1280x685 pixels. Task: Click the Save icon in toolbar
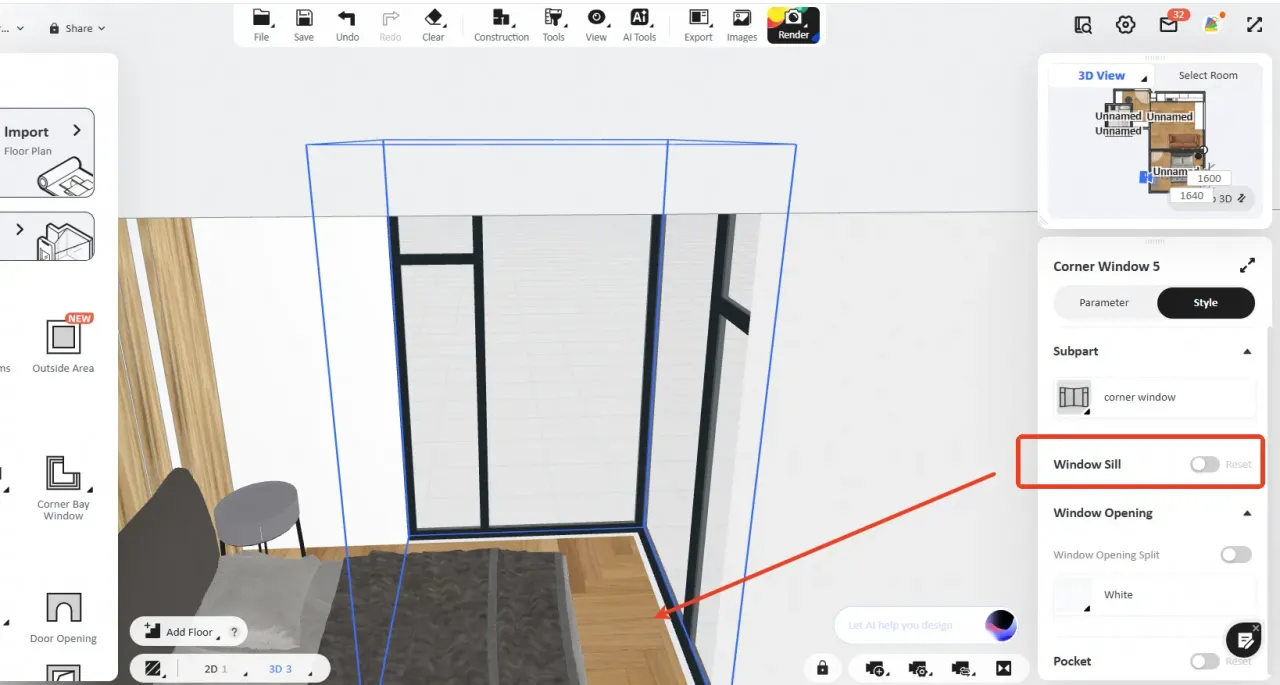[x=304, y=25]
